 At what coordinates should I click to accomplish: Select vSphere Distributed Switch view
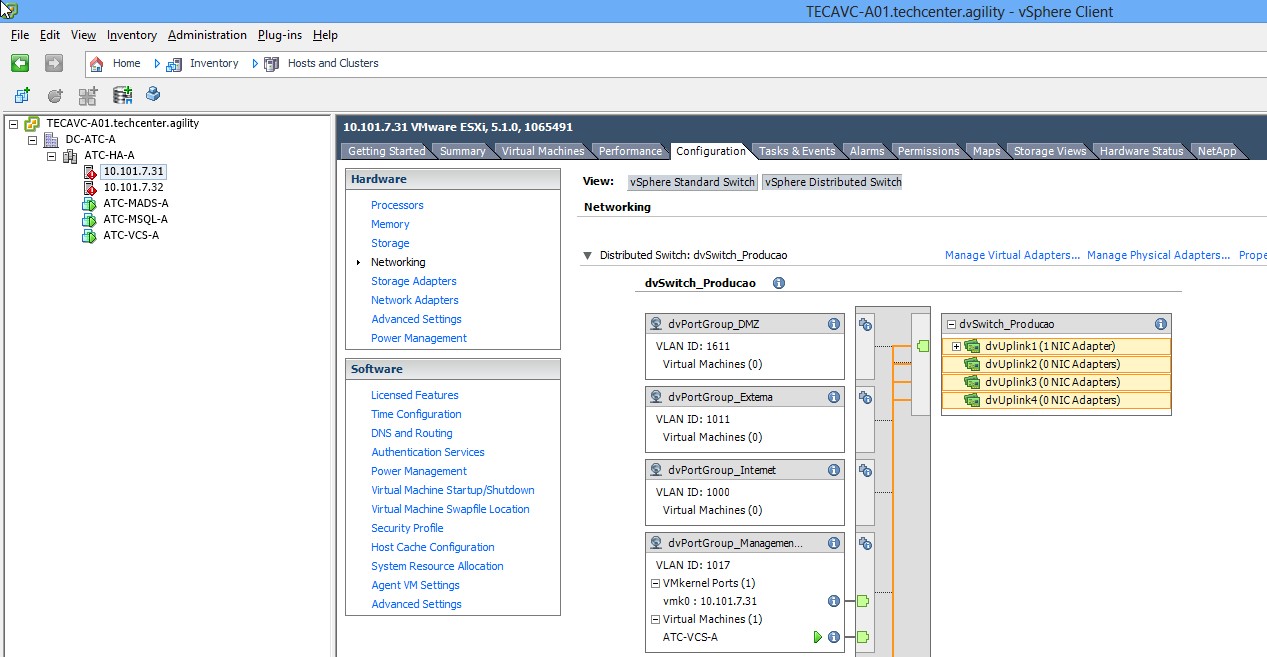[x=832, y=182]
